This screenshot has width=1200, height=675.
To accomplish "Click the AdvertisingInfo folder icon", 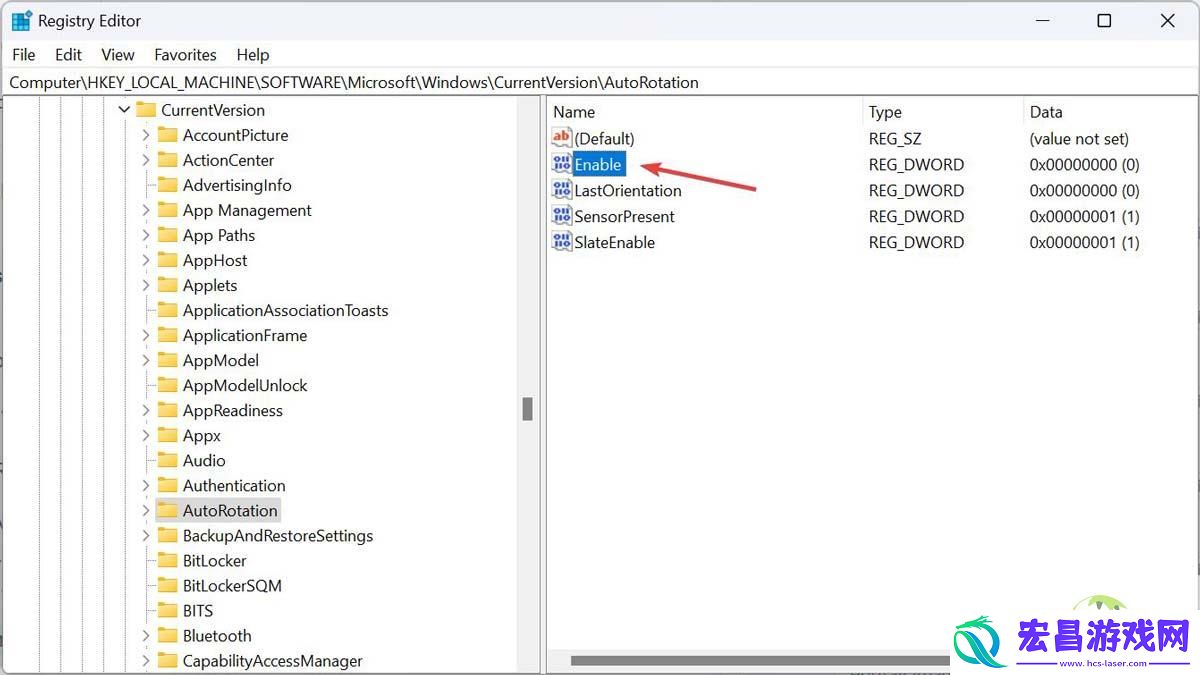I will (x=167, y=185).
